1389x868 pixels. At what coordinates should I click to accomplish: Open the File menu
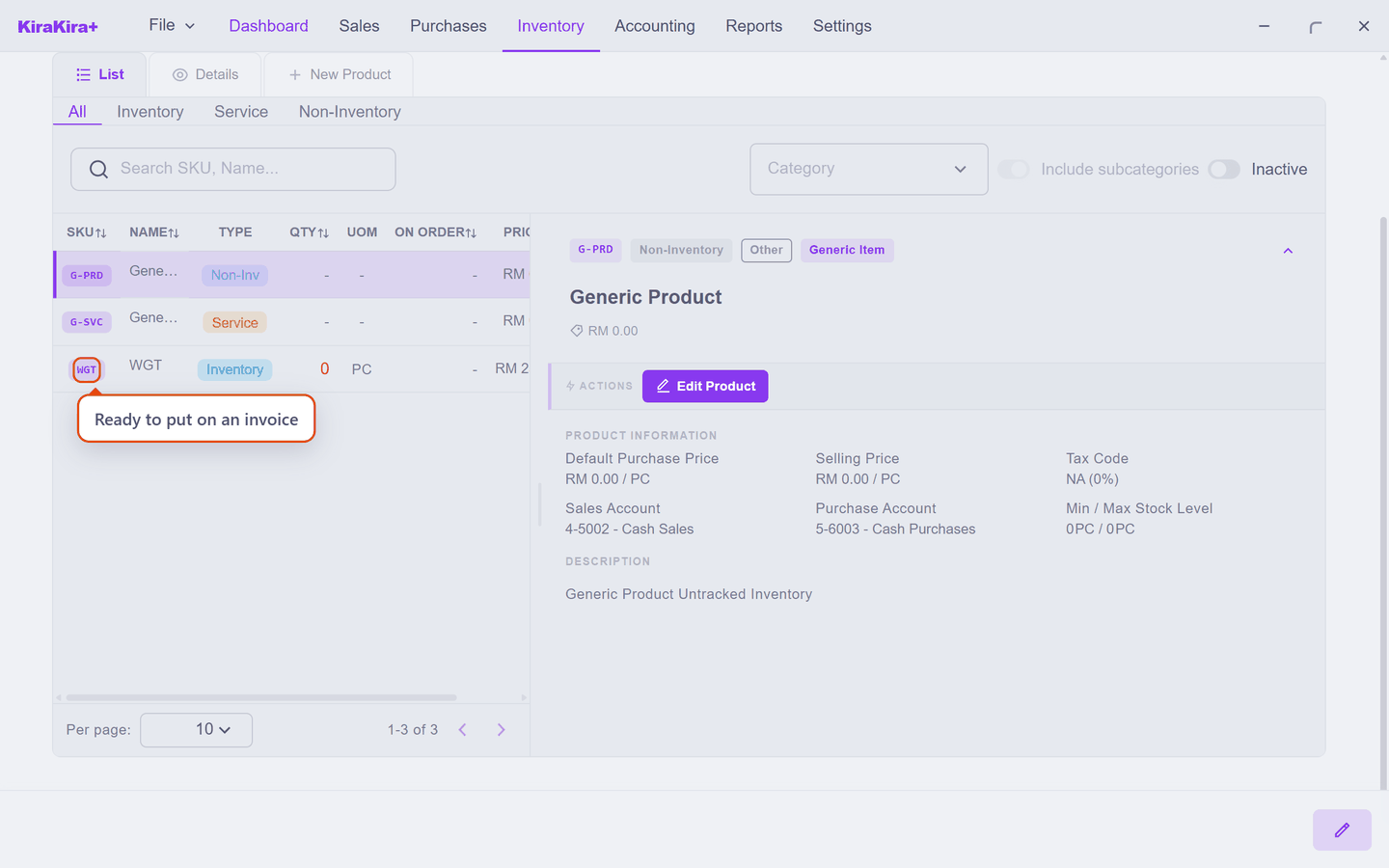(172, 25)
